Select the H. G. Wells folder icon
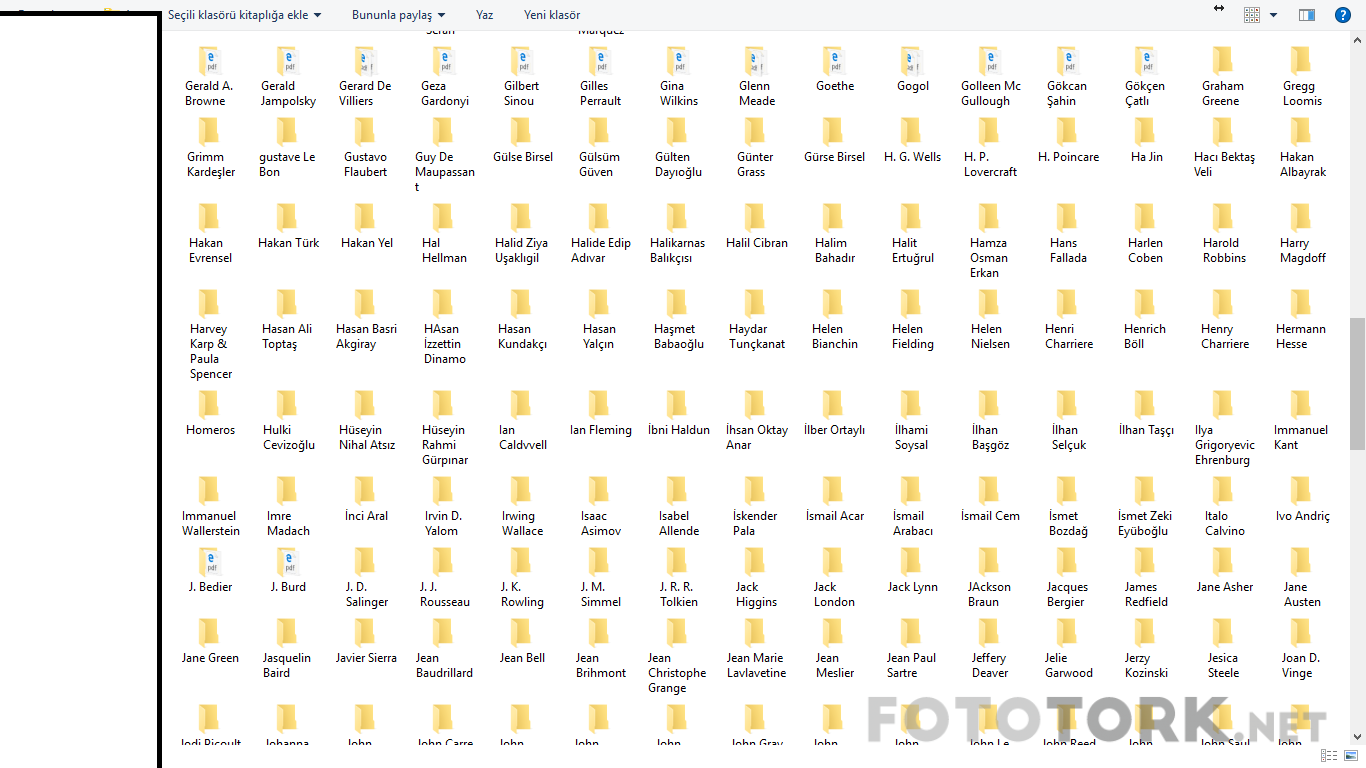Screen dimensions: 1366x768 (x=911, y=132)
